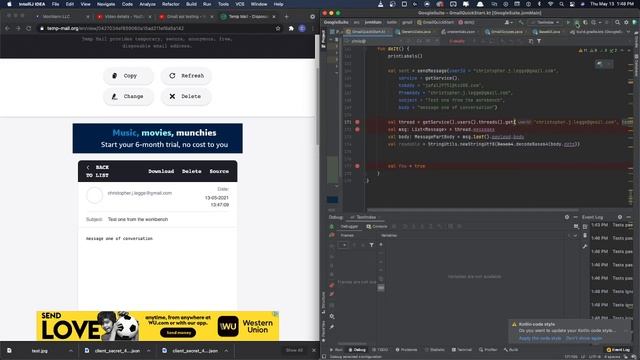Viewport: 640px width, 360px height.
Task: Toggle breakpoint on val foo = true line
Action: (x=357, y=166)
